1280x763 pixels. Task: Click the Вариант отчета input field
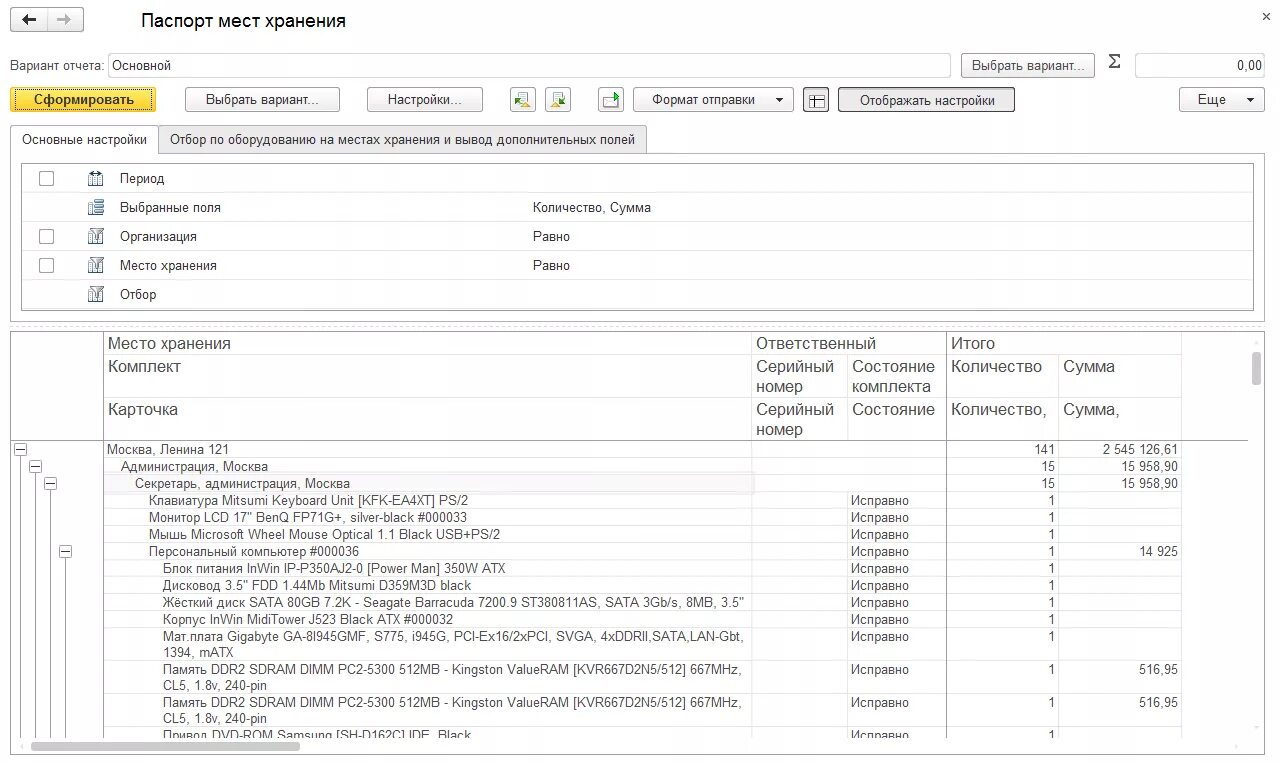pos(529,65)
